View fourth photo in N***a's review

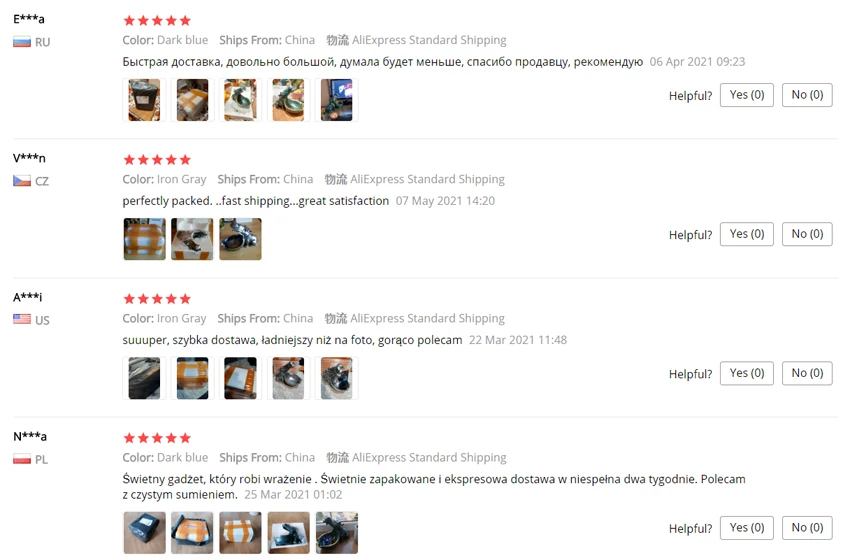[x=288, y=533]
